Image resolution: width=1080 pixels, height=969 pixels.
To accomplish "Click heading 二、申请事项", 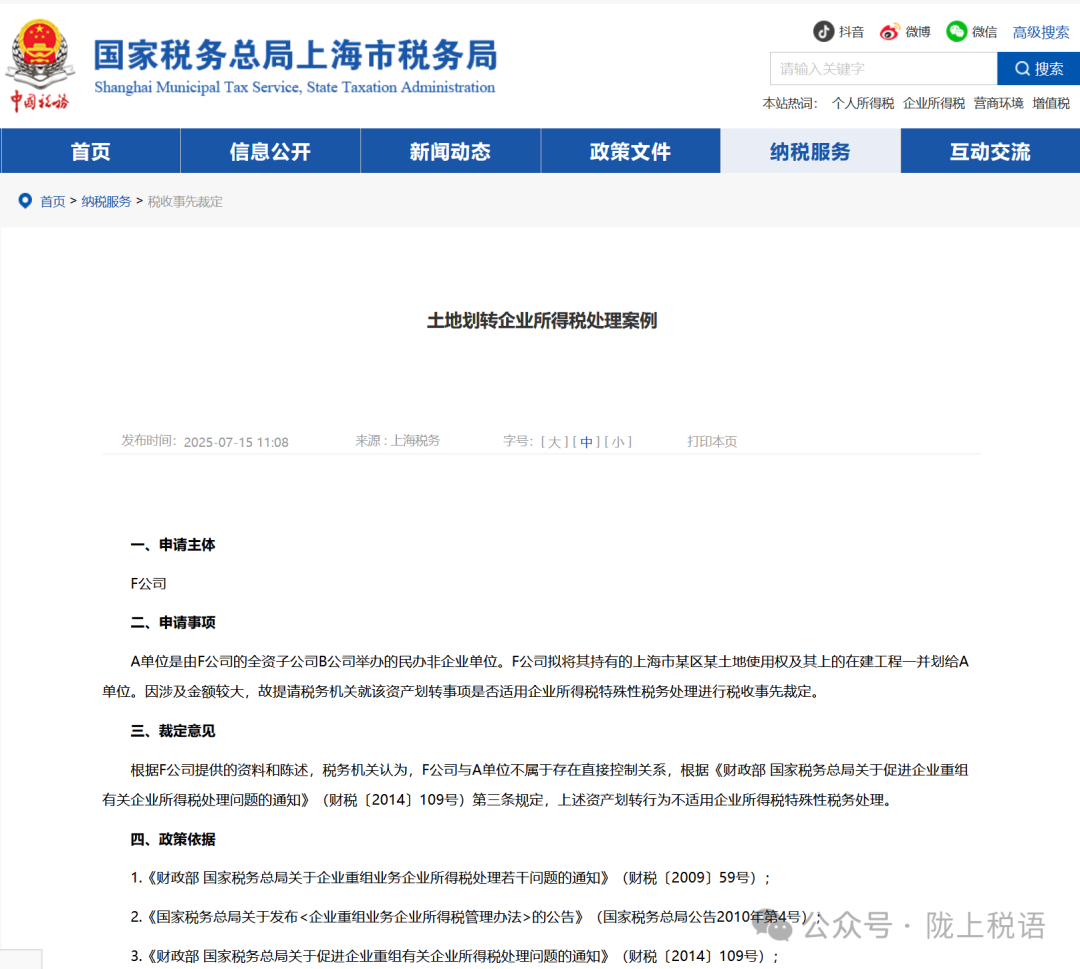I will (173, 623).
